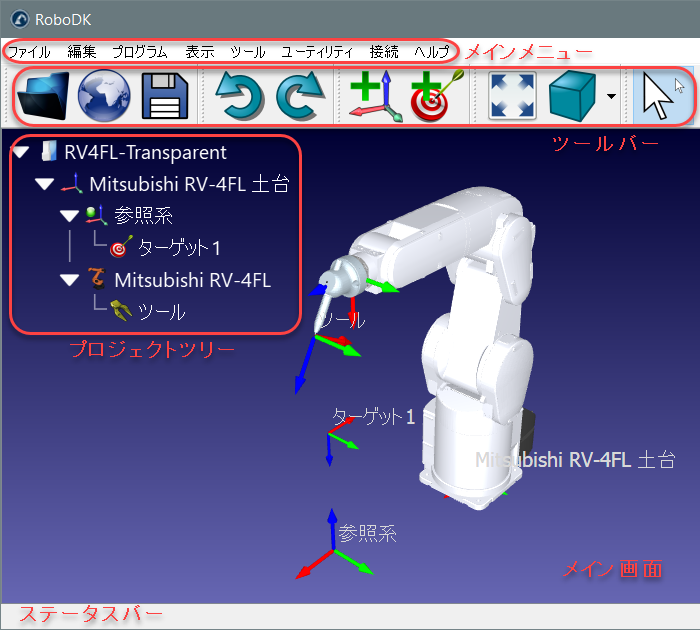The image size is (700, 630).
Task: Click the gripper icon beside ツール
Action: tap(121, 311)
